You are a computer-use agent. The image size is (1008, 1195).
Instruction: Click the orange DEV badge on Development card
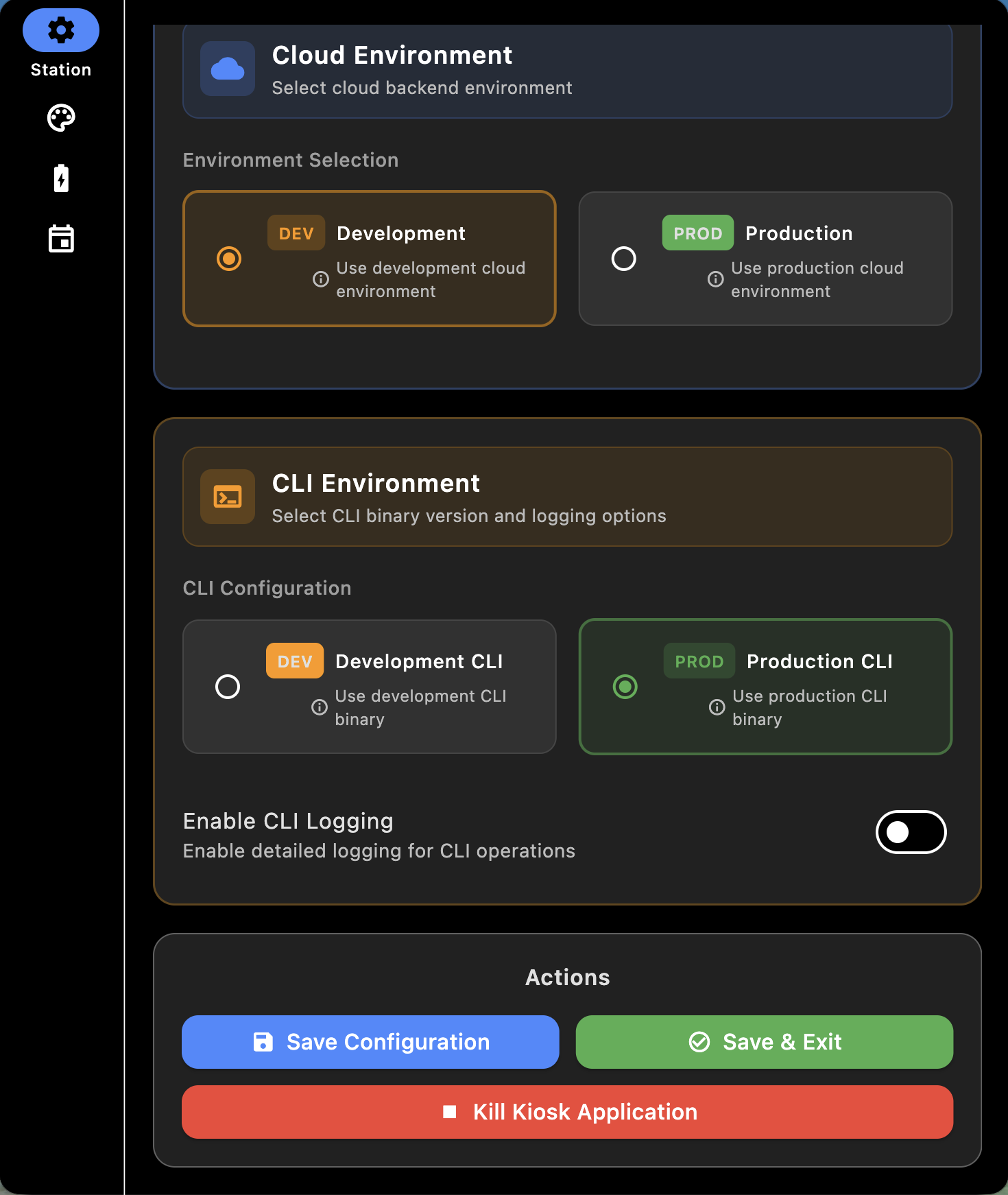pyautogui.click(x=296, y=233)
